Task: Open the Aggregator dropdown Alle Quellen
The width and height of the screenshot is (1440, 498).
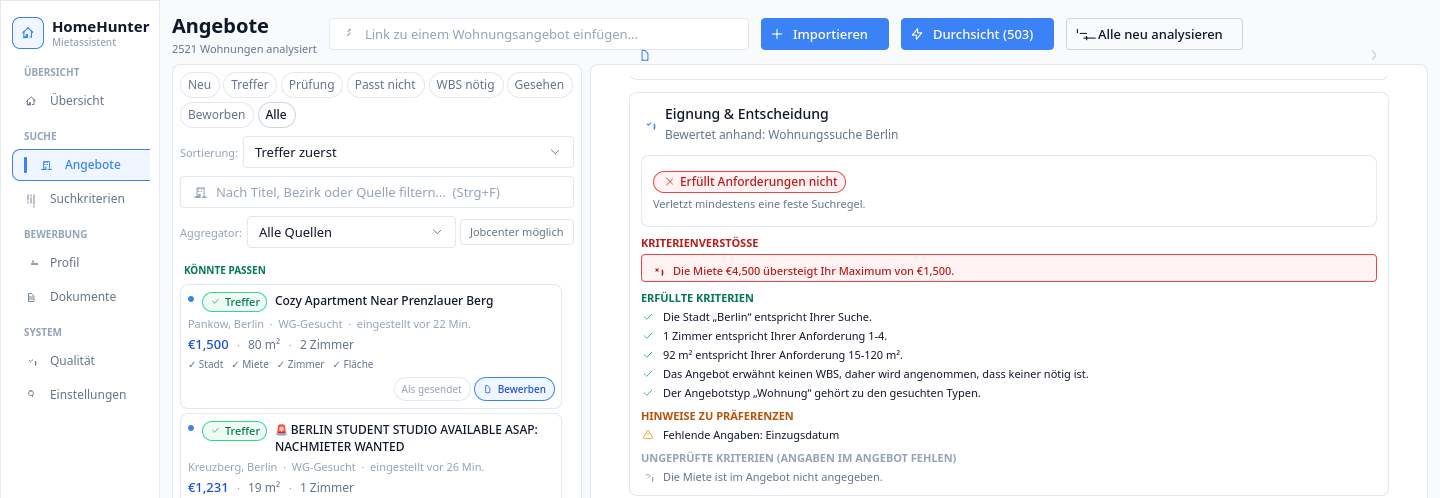Action: (351, 232)
